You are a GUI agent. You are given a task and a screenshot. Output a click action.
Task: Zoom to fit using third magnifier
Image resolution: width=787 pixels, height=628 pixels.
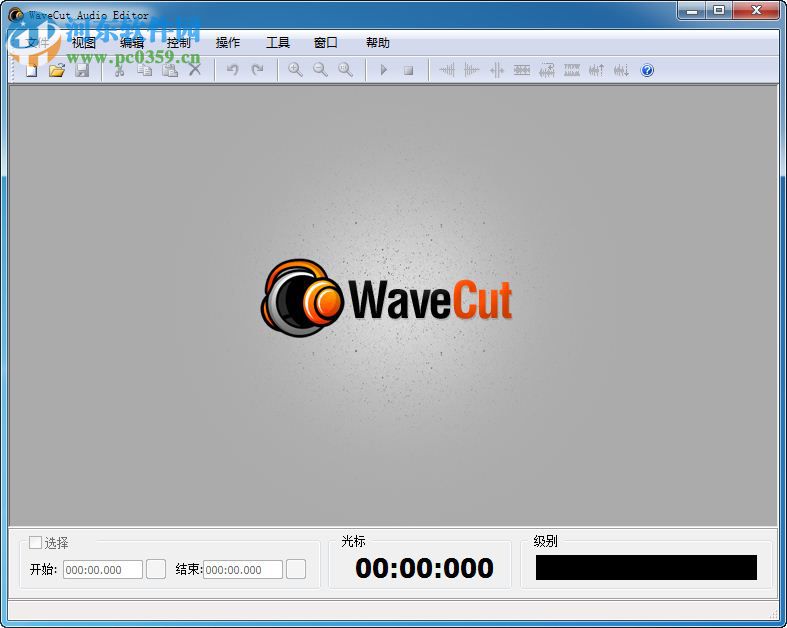[x=345, y=70]
